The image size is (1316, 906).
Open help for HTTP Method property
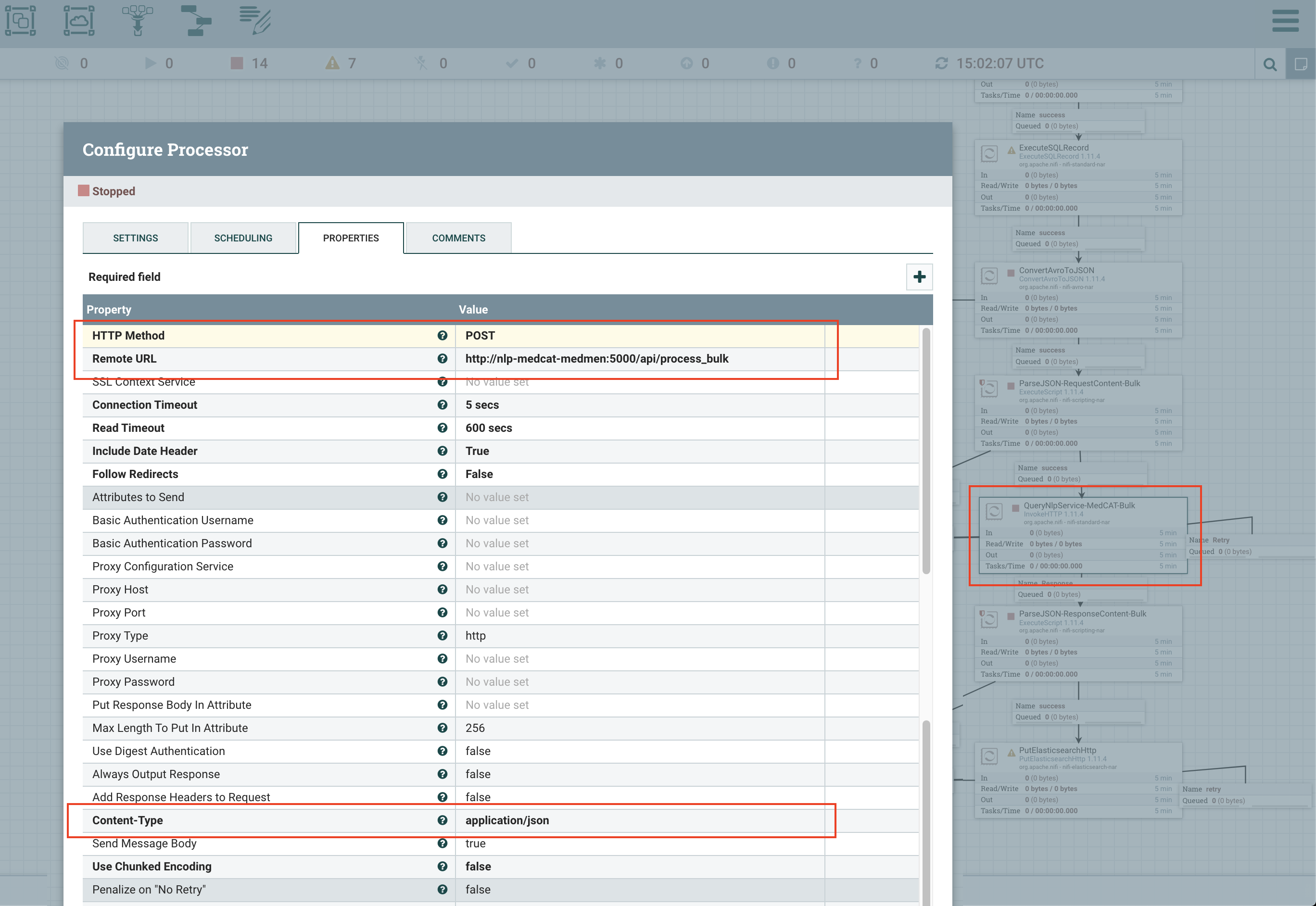pos(442,336)
